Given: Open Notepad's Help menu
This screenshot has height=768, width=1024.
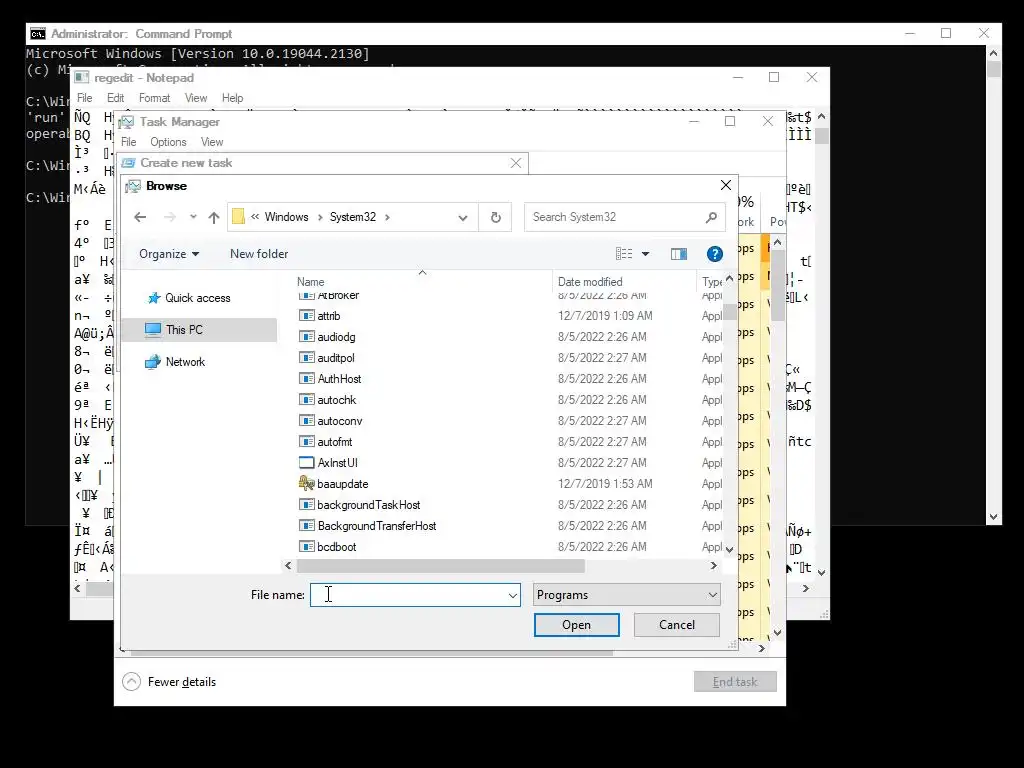Looking at the screenshot, I should pos(232,98).
